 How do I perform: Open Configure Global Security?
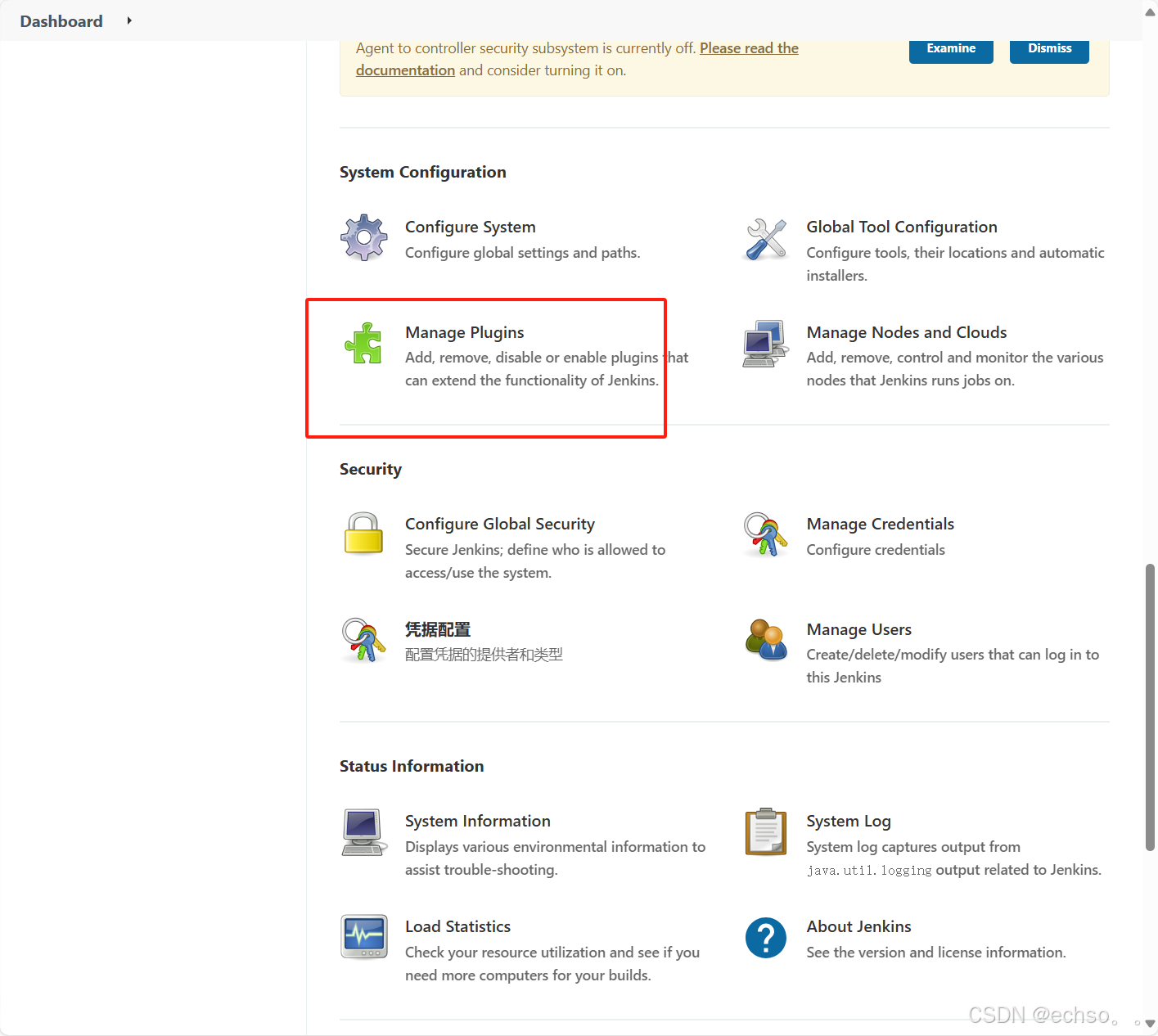(x=500, y=524)
